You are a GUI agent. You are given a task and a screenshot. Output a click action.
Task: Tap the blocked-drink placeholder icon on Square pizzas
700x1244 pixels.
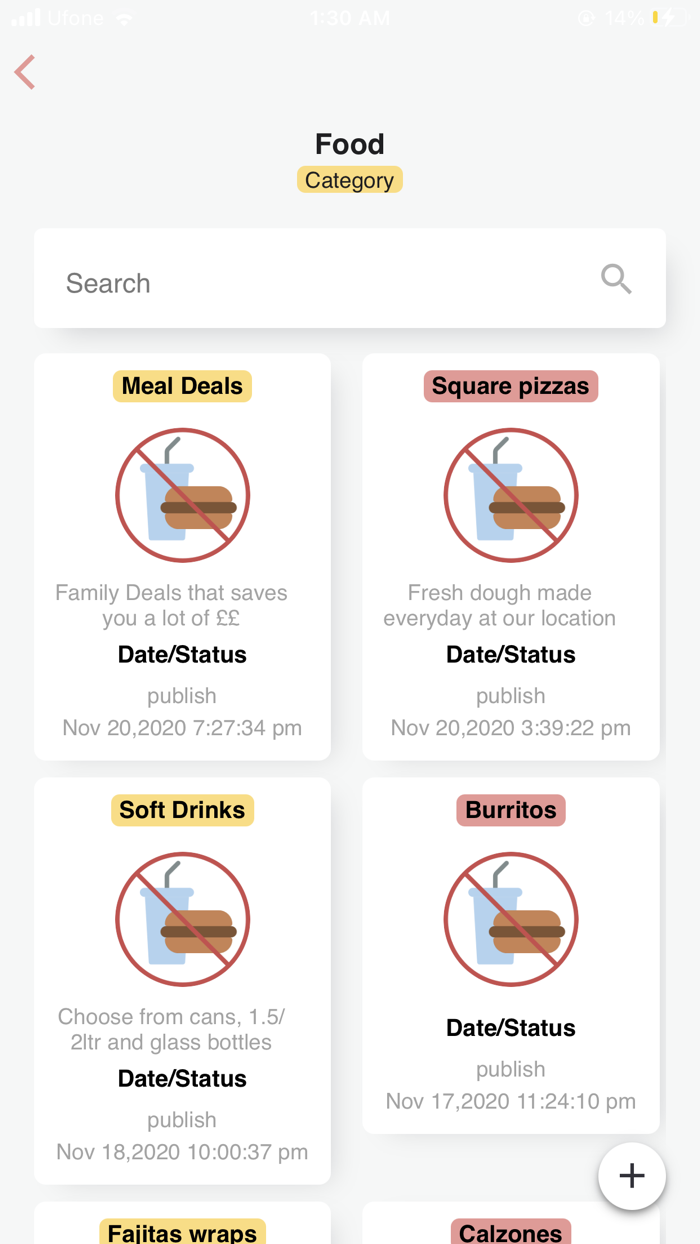510,494
